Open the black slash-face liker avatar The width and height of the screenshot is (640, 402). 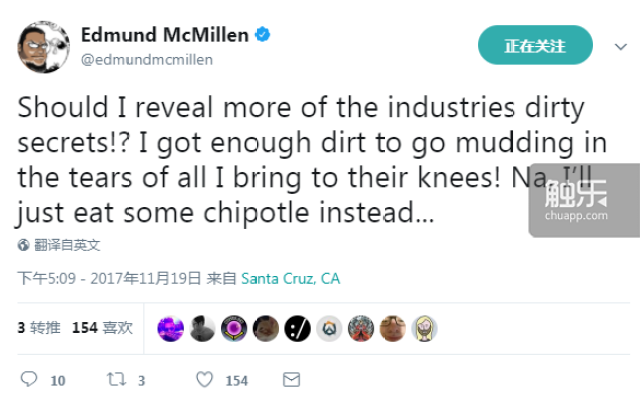tap(297, 327)
